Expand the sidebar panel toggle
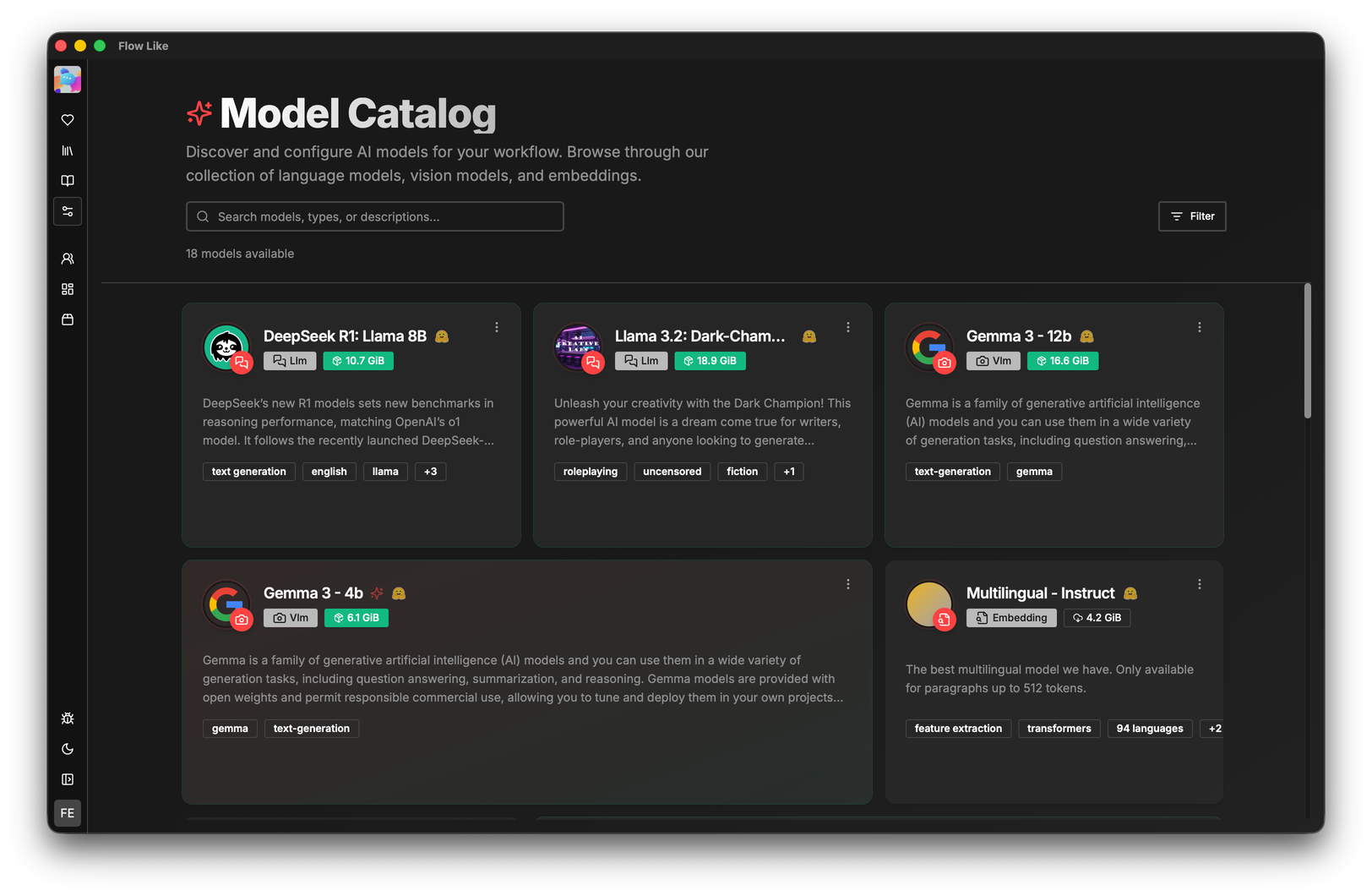This screenshot has height=896, width=1372. pos(68,779)
